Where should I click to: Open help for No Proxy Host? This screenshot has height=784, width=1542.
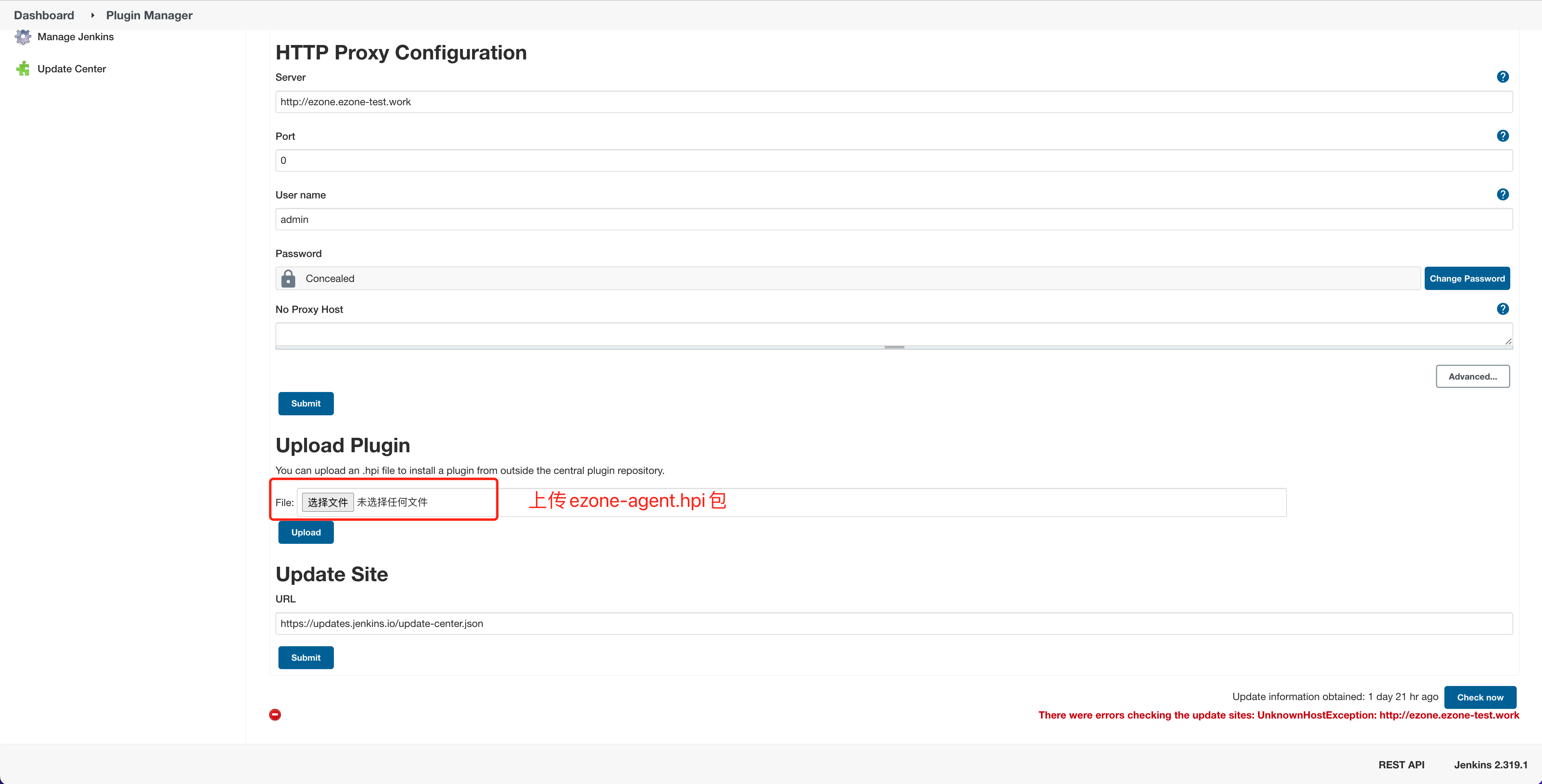point(1503,309)
